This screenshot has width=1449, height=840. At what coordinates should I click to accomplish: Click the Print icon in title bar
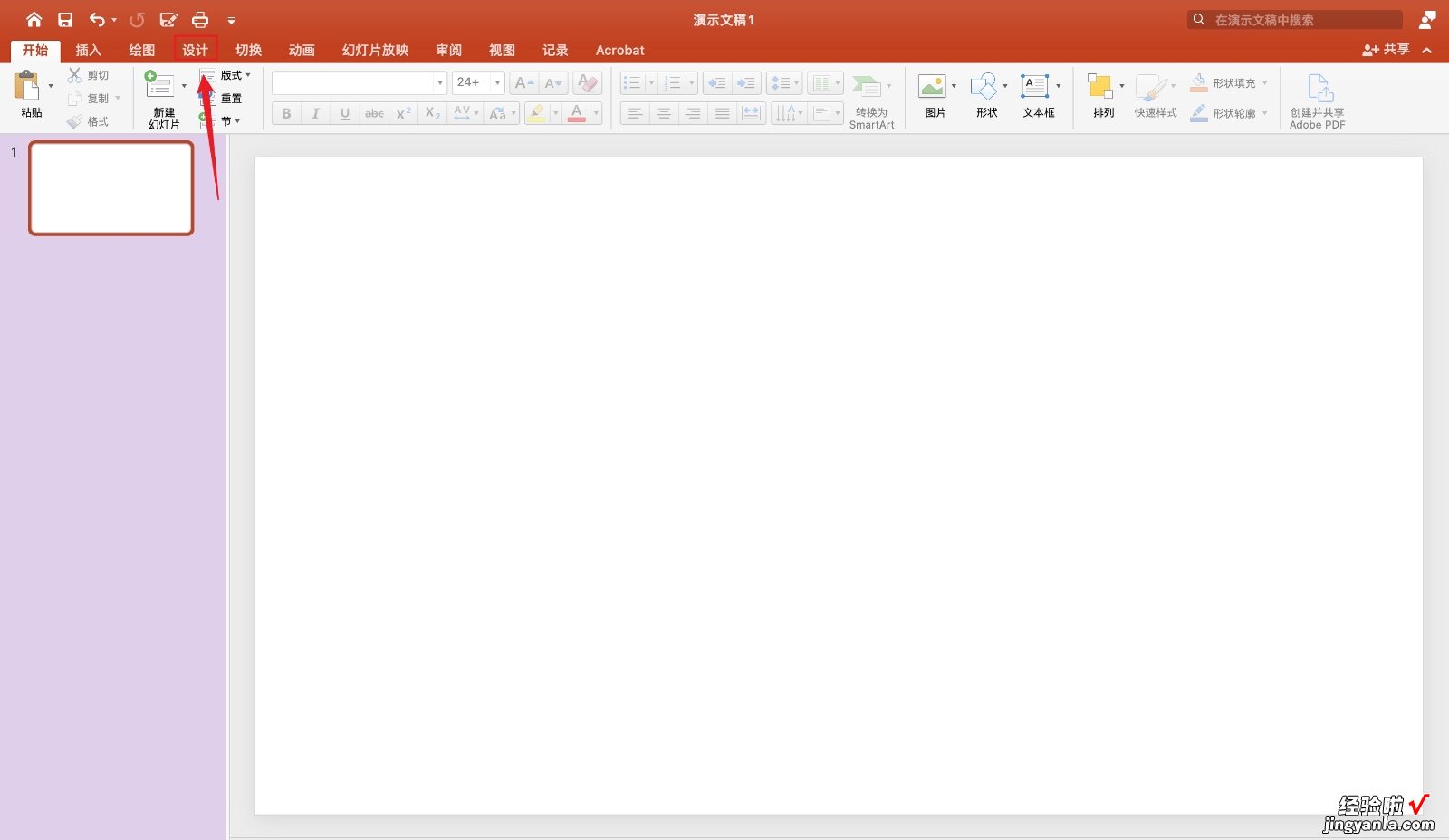(200, 19)
